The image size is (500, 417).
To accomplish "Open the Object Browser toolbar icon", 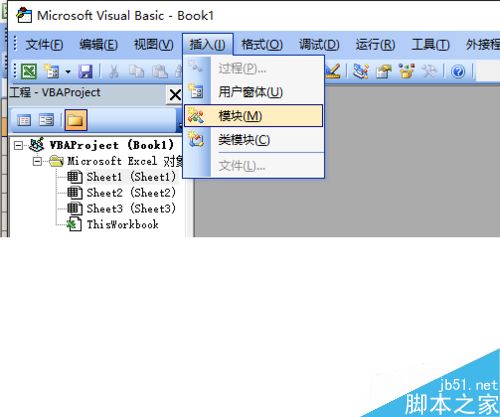I will pyautogui.click(x=407, y=71).
